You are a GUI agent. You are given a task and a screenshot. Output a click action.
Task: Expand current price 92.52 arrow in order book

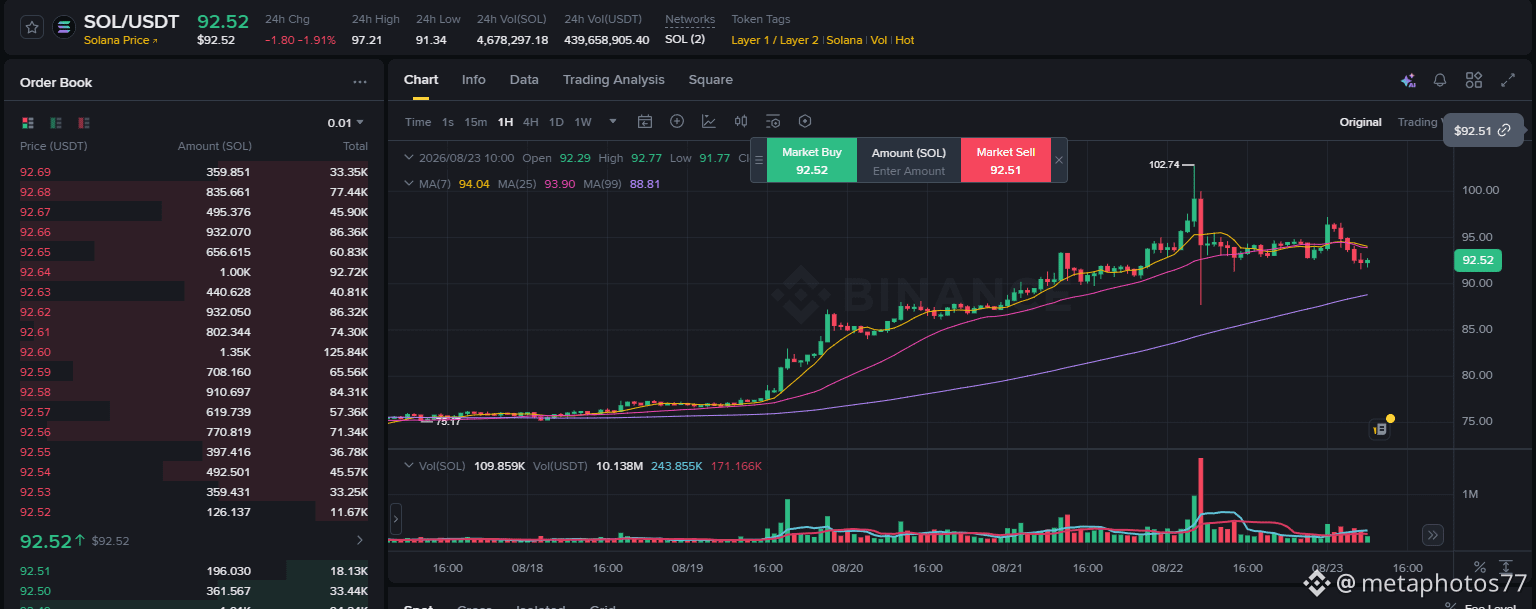coord(361,540)
